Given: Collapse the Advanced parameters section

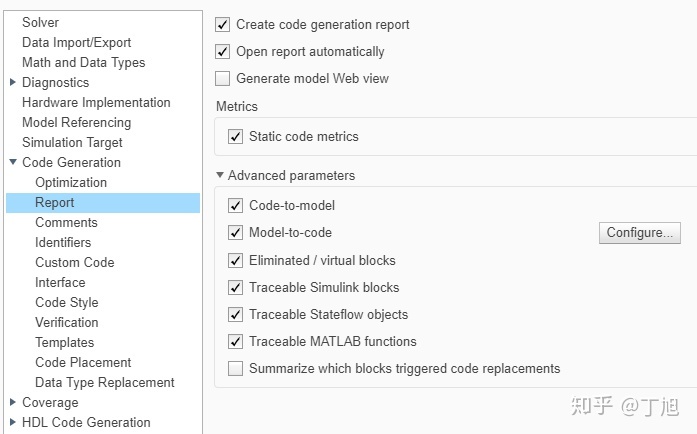Looking at the screenshot, I should point(220,175).
